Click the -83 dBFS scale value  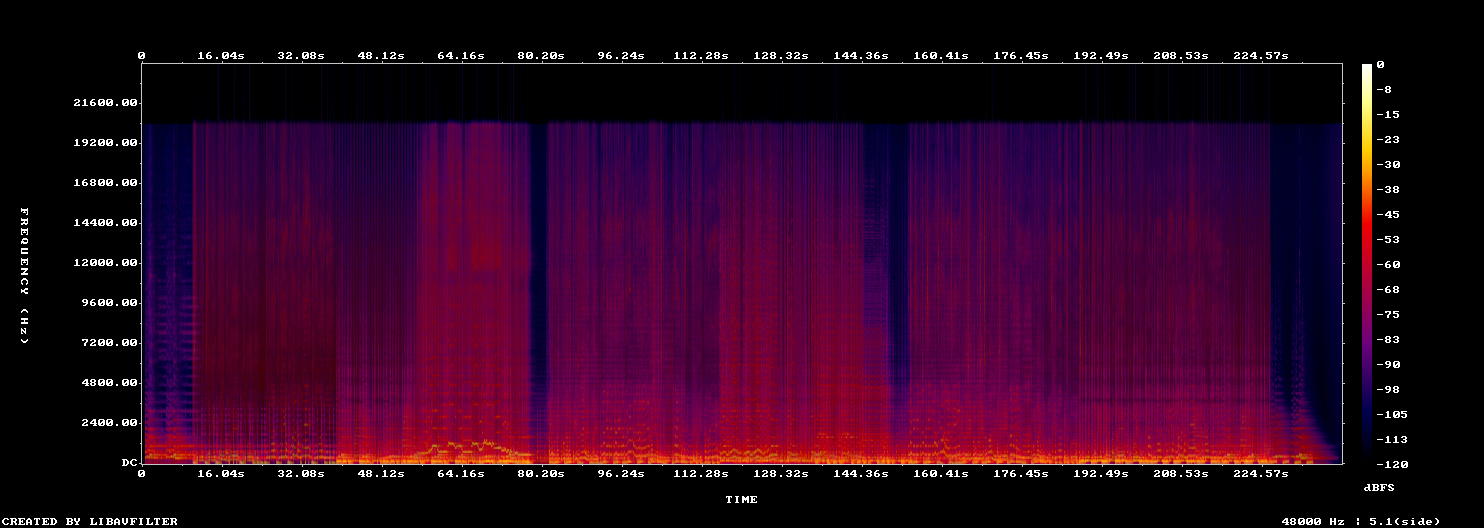pyautogui.click(x=1388, y=339)
